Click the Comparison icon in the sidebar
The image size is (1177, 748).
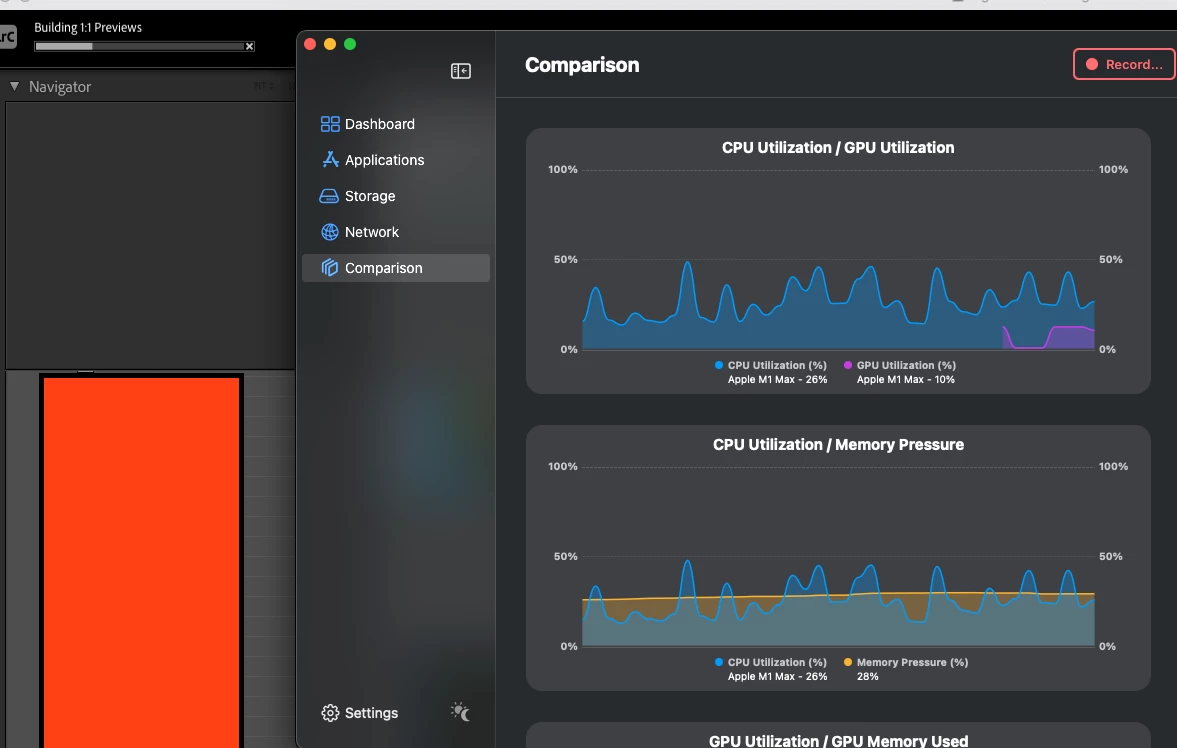[330, 267]
